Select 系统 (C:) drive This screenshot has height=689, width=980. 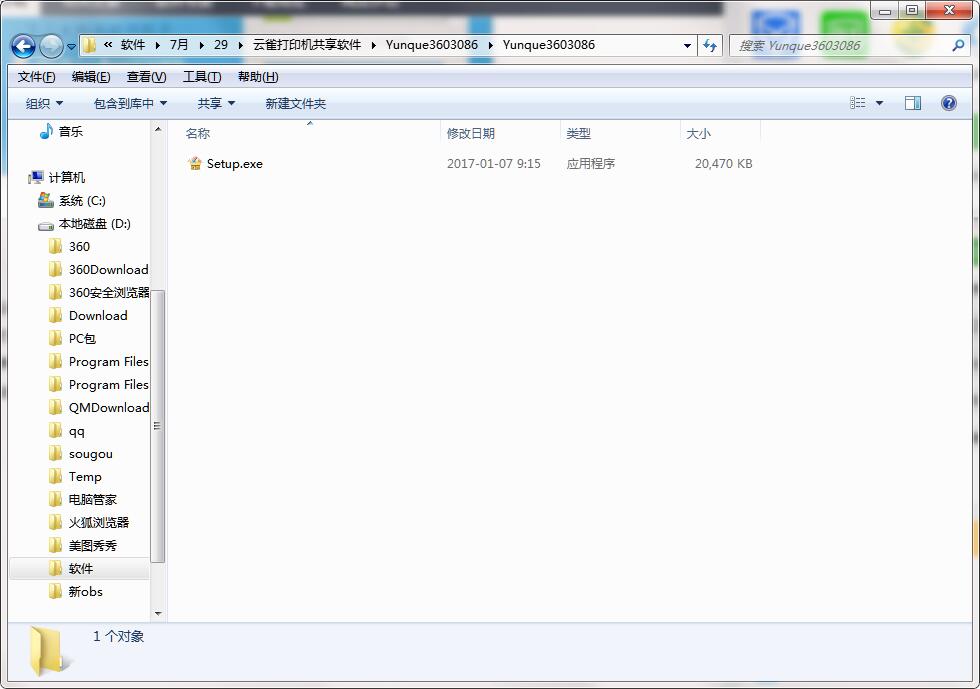(x=82, y=201)
